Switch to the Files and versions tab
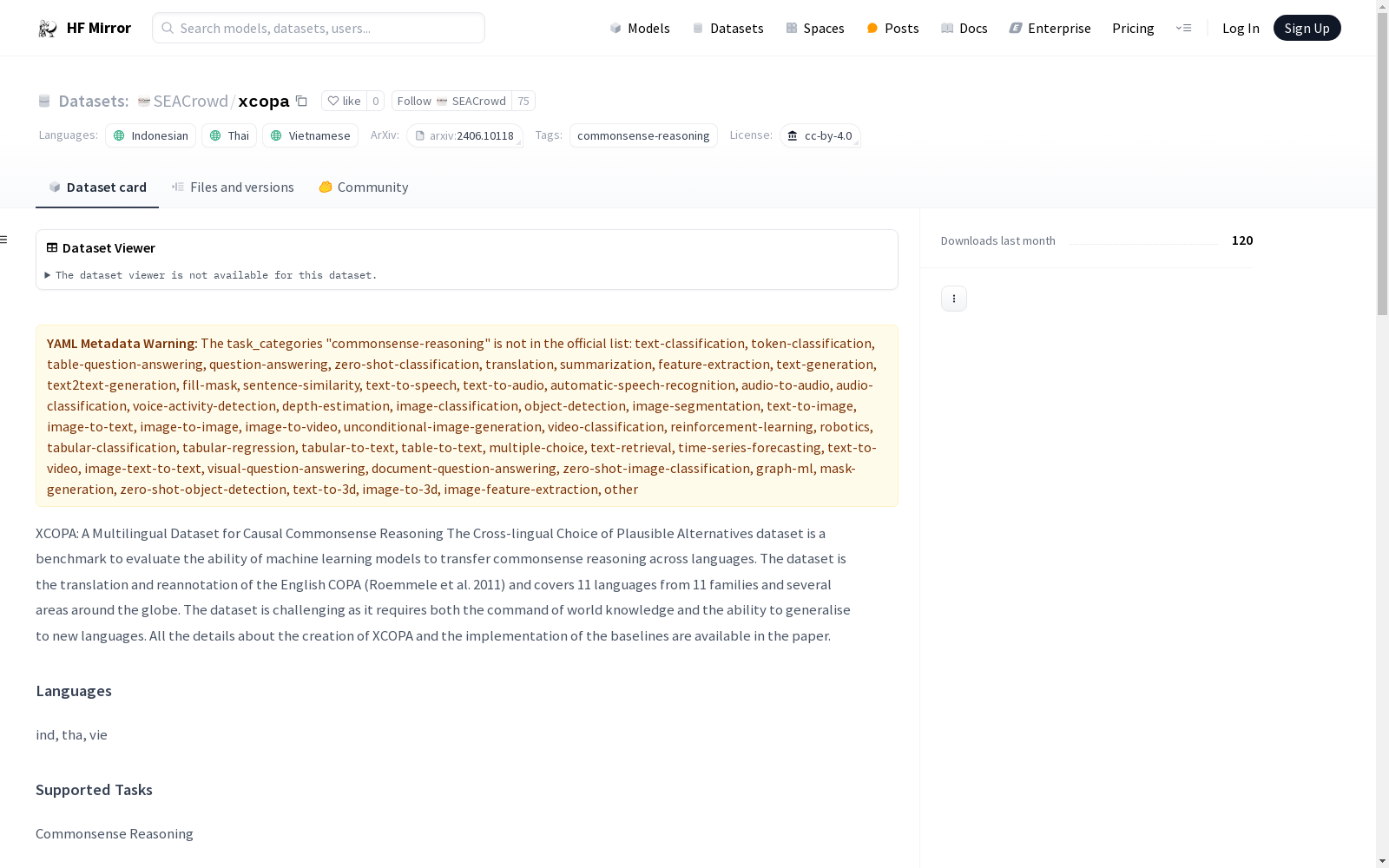Screen dimensions: 1389x868 [x=233, y=187]
